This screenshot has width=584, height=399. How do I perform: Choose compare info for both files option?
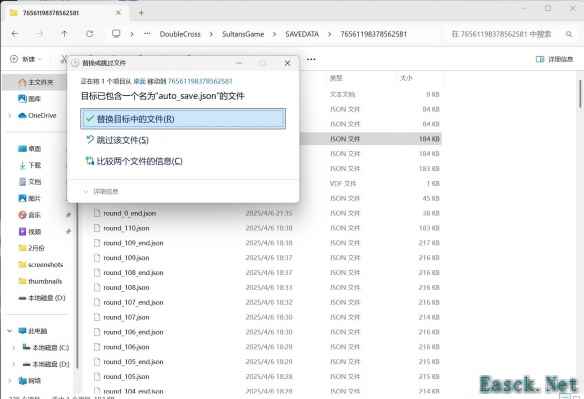[x=134, y=161]
